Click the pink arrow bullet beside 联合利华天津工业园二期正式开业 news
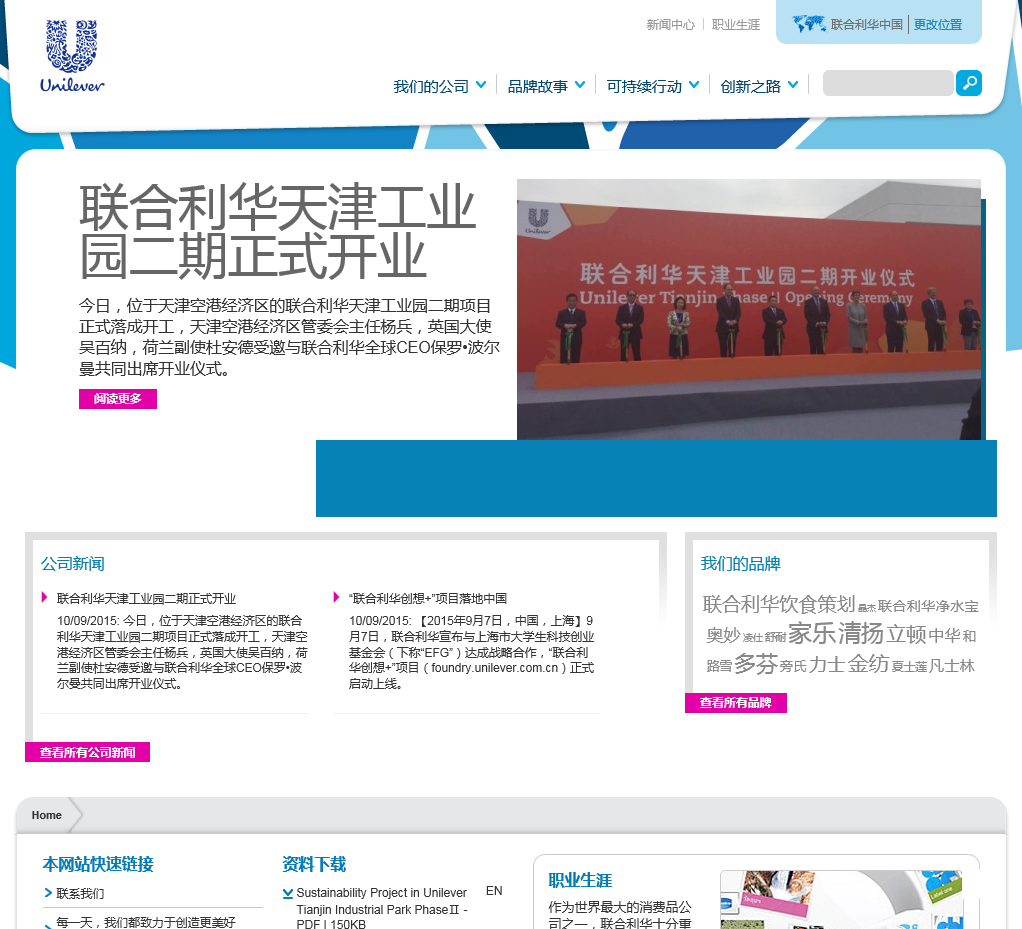This screenshot has height=929, width=1022. coord(44,597)
